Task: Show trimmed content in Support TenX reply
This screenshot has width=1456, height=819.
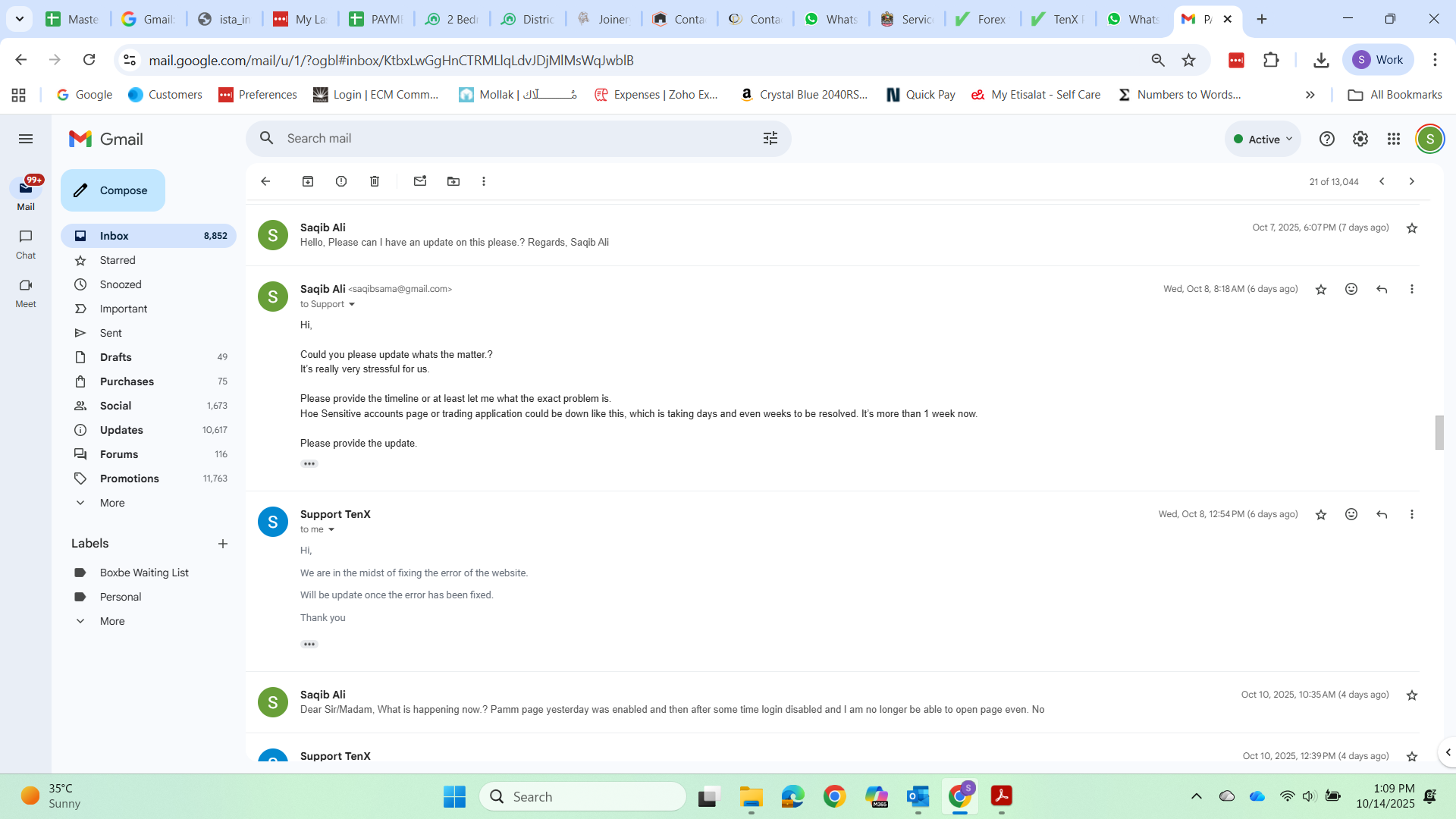Action: click(309, 644)
